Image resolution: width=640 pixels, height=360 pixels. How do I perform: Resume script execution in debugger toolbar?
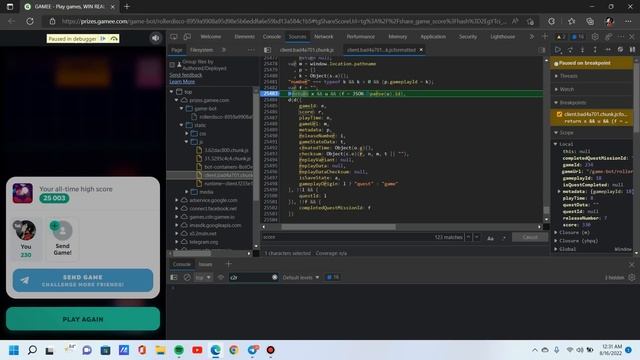[x=558, y=49]
